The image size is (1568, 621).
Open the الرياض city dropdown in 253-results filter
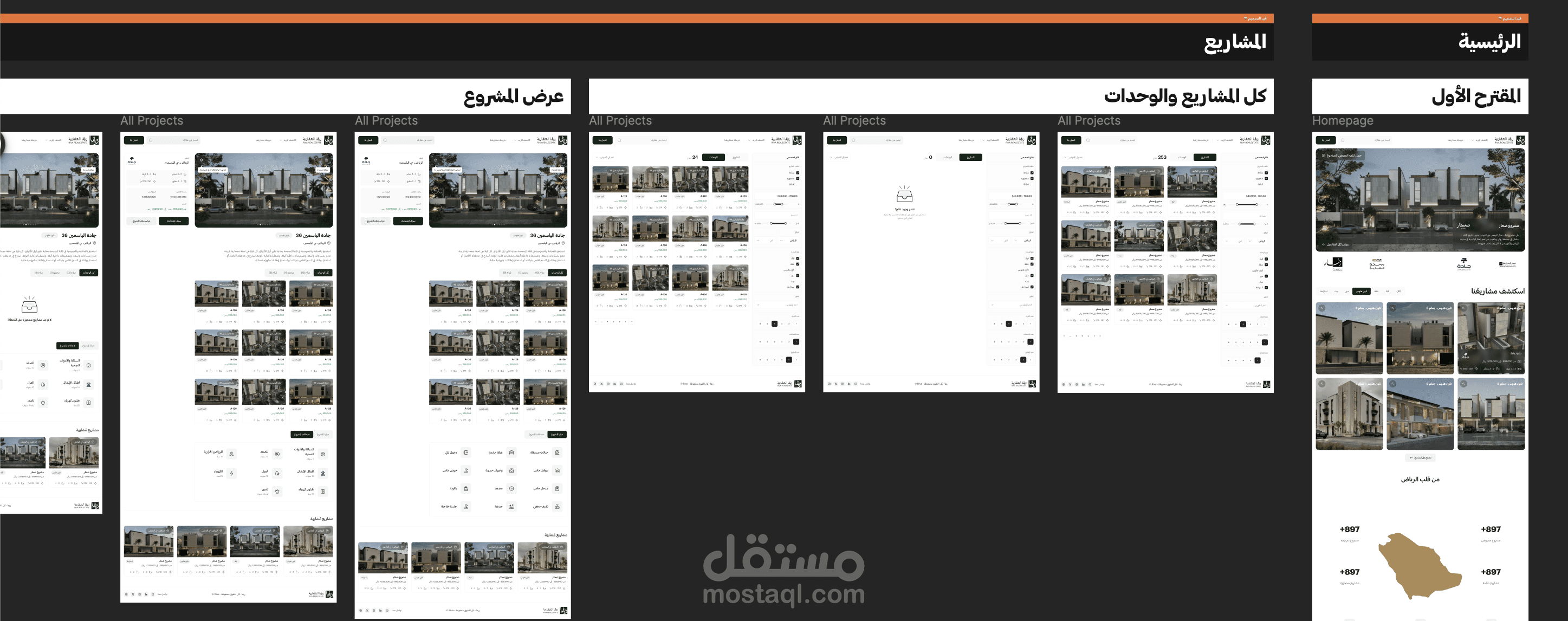tap(1258, 241)
